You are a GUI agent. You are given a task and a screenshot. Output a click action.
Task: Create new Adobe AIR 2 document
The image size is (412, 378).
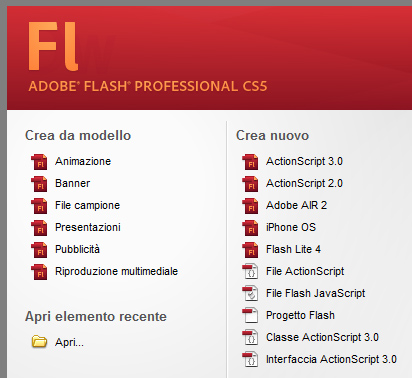tap(296, 205)
